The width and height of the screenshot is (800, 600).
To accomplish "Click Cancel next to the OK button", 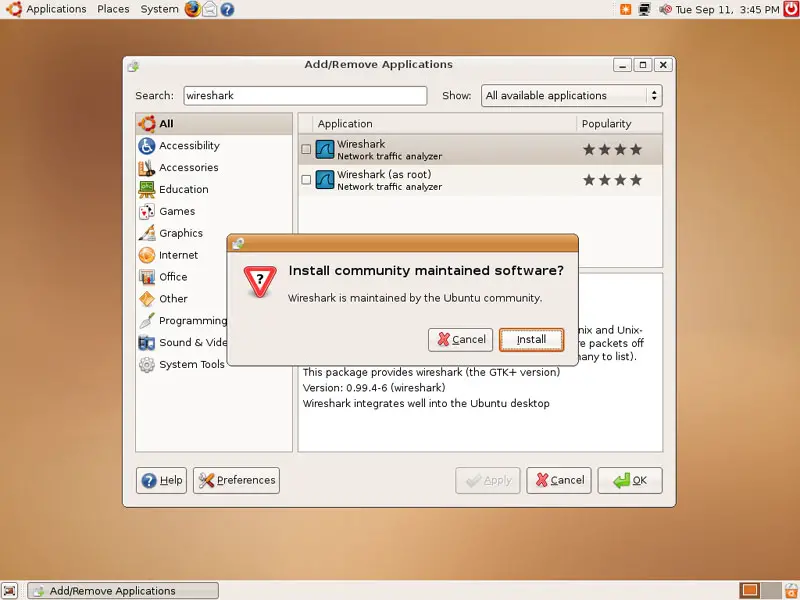I will [x=559, y=481].
